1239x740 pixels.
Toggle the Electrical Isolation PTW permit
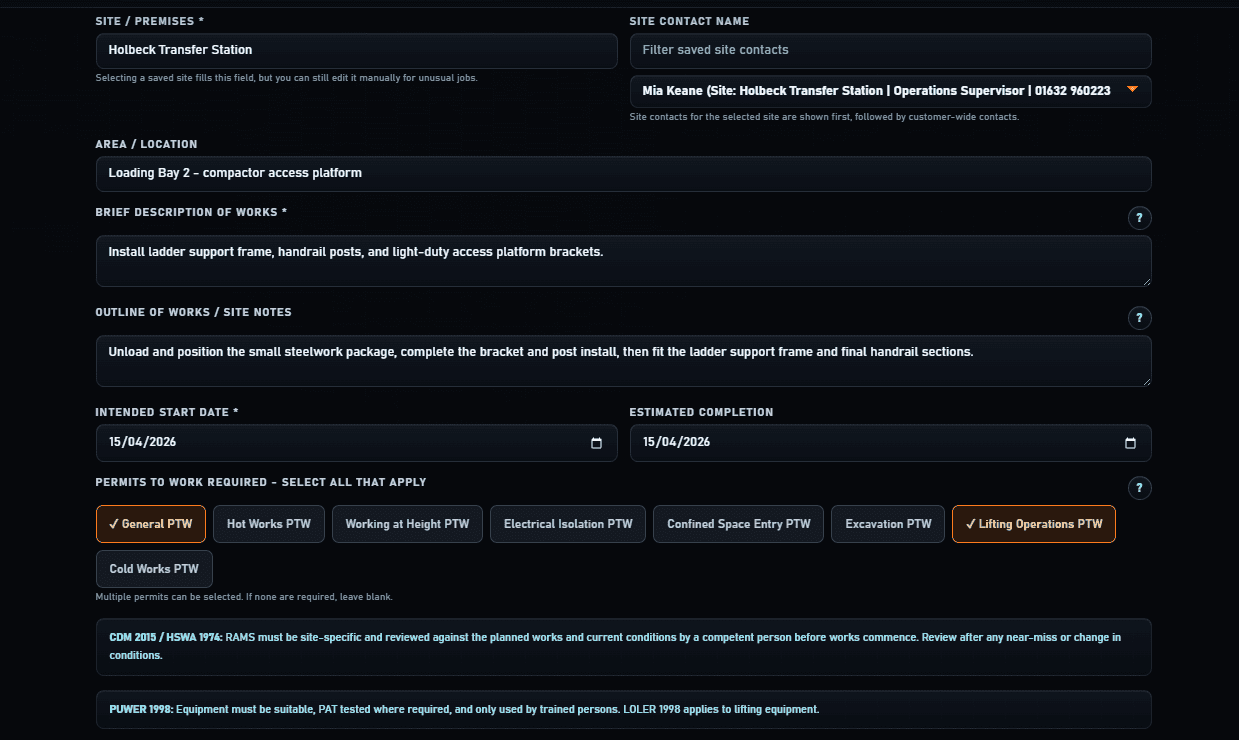(x=568, y=524)
